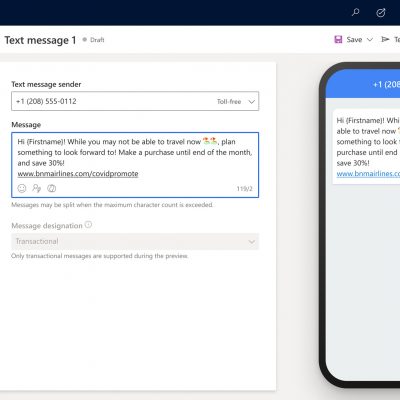Image resolution: width=400 pixels, height=400 pixels.
Task: Click the 'Messages may be split' note
Action: (x=112, y=205)
